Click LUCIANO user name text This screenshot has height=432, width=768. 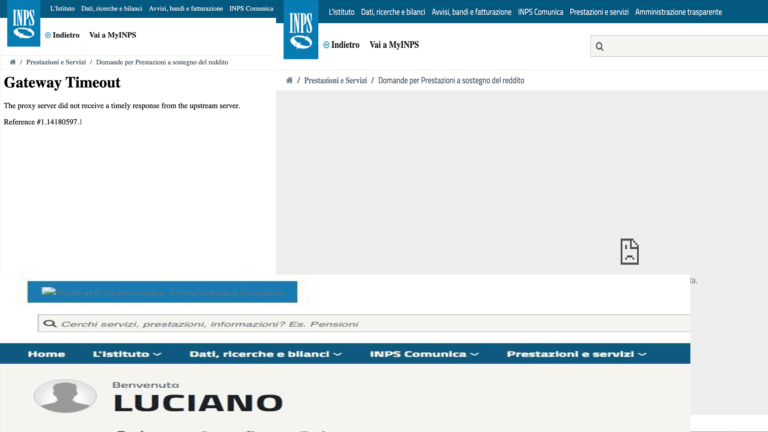[198, 403]
